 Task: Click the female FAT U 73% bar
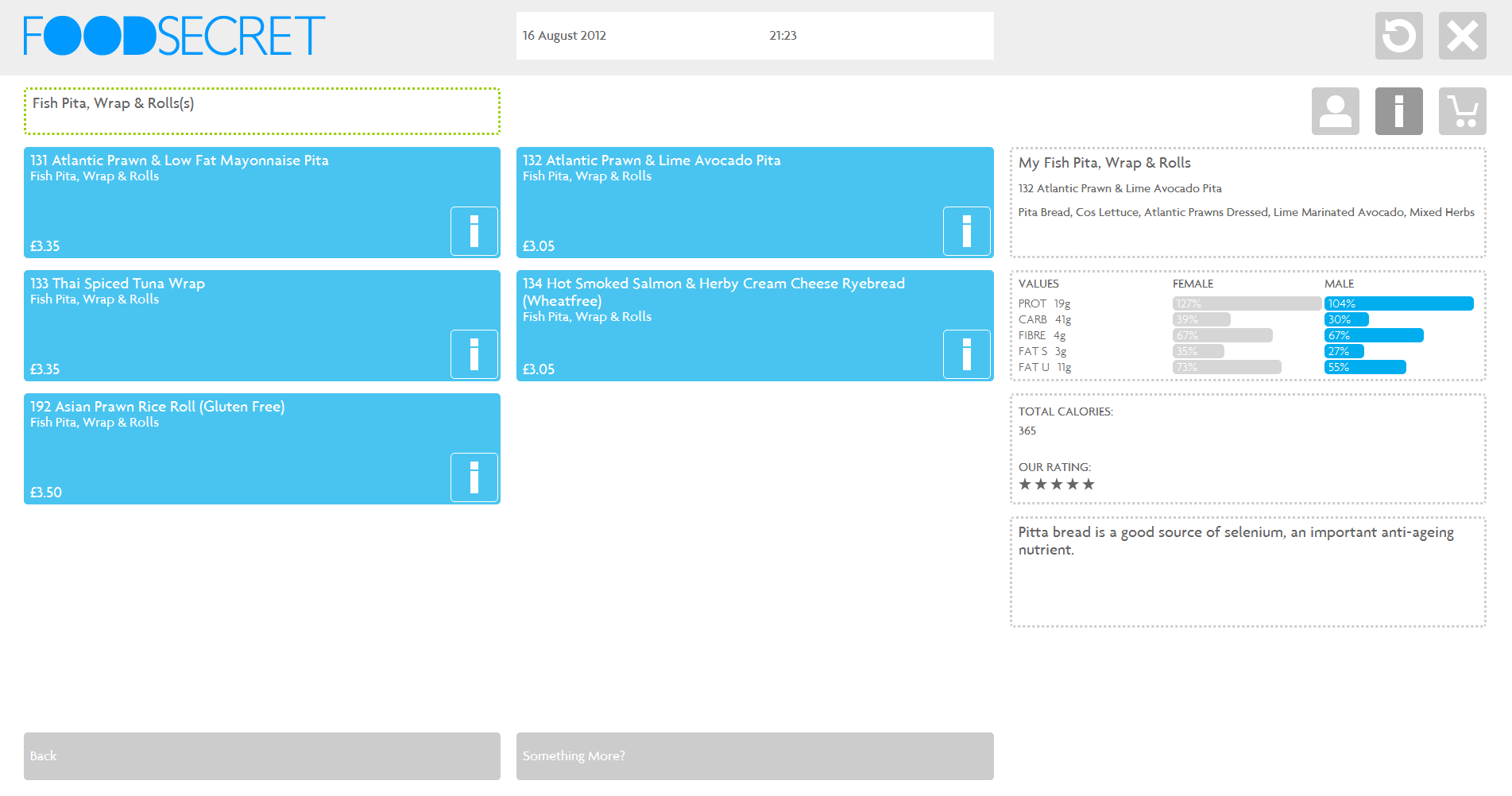pyautogui.click(x=1227, y=367)
